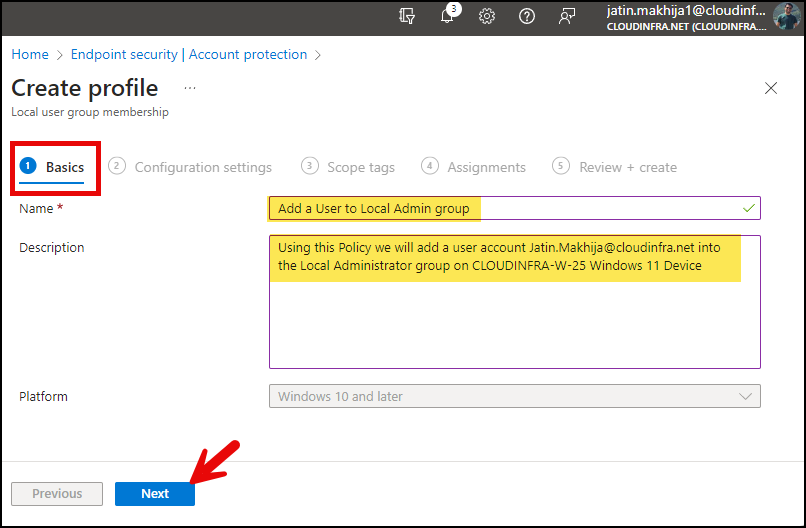Open the directory and subscription filter icon

407,16
